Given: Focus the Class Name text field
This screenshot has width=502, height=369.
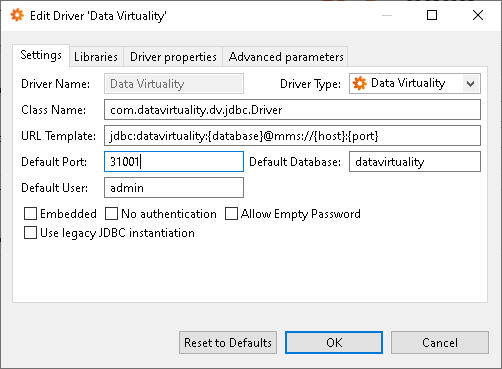Looking at the screenshot, I should click(x=292, y=110).
